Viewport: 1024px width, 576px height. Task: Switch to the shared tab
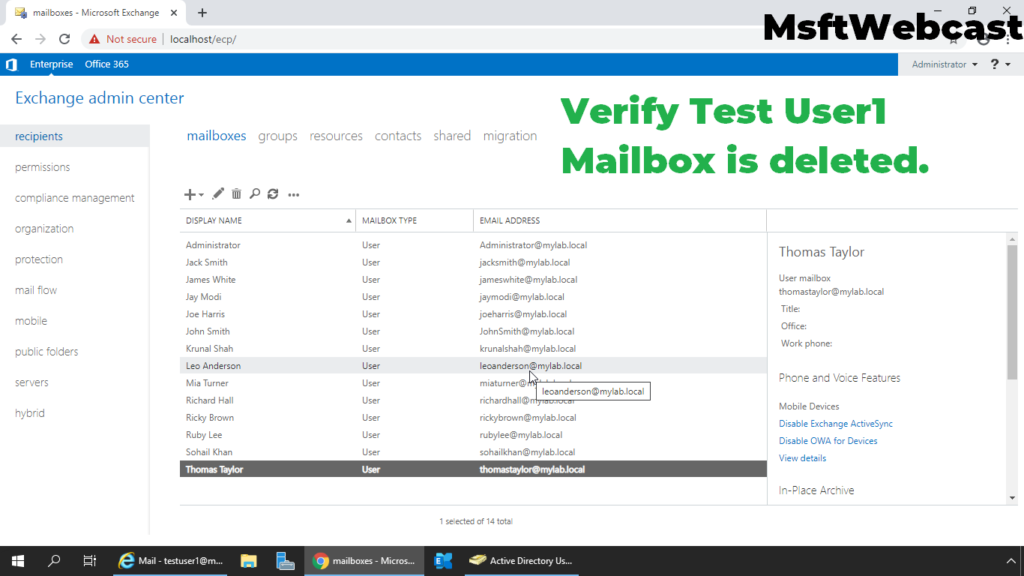pyautogui.click(x=452, y=136)
